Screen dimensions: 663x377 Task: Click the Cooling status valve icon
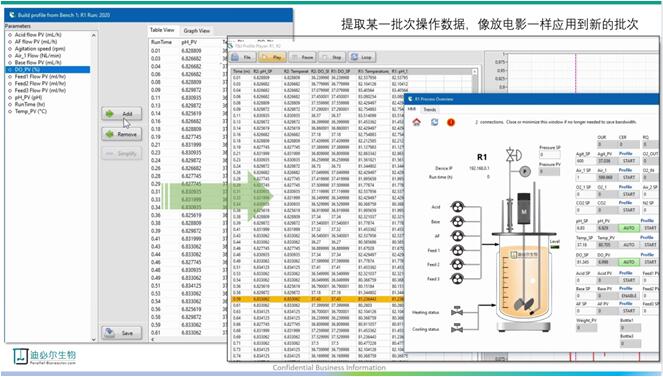[x=457, y=328]
